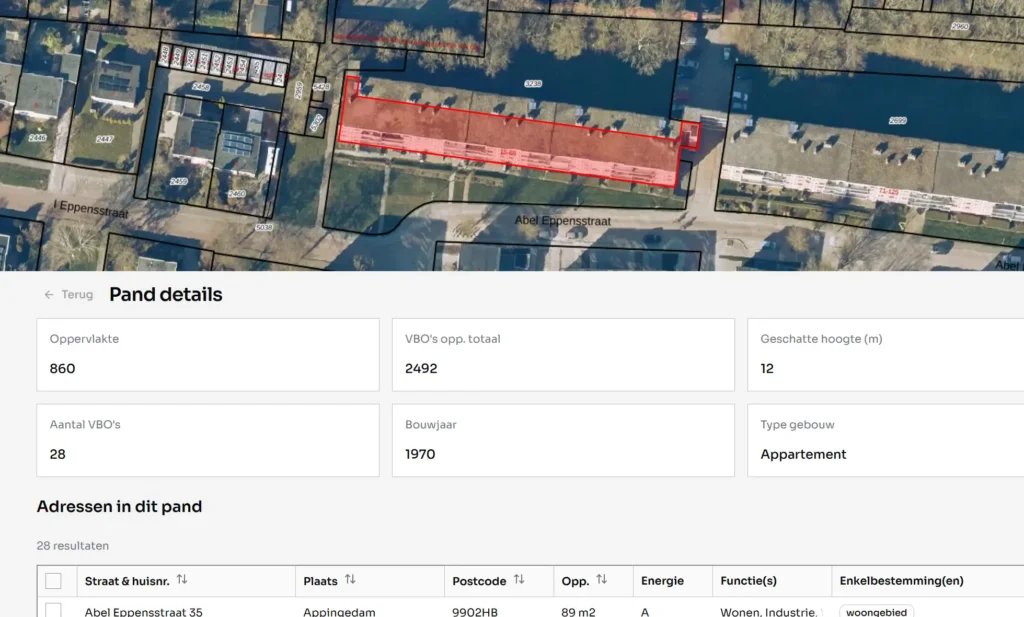Image resolution: width=1024 pixels, height=617 pixels.
Task: Click the Plaats sort arrows icon
Action: click(x=350, y=580)
